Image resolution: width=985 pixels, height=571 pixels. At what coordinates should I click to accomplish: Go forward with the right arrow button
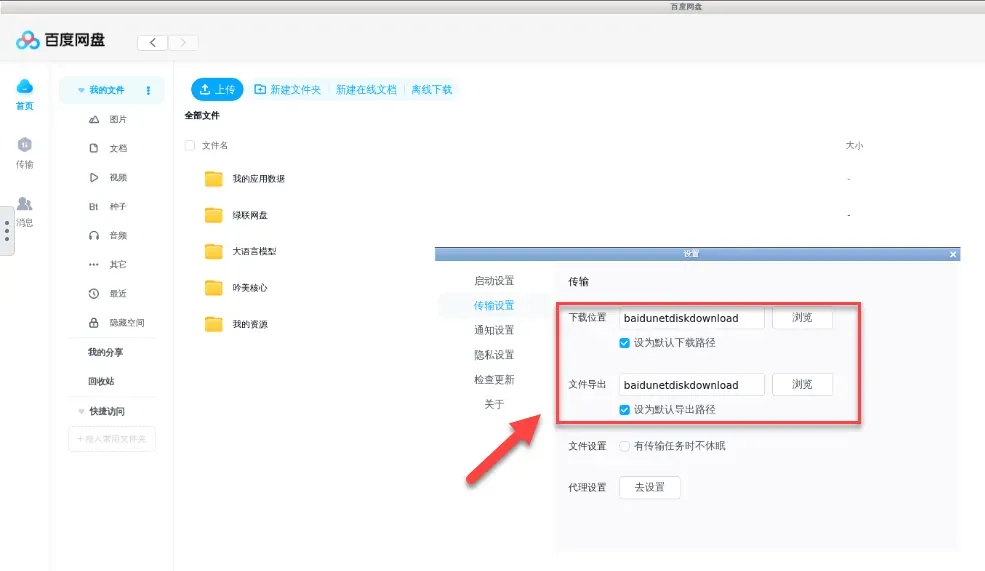pyautogui.click(x=183, y=43)
